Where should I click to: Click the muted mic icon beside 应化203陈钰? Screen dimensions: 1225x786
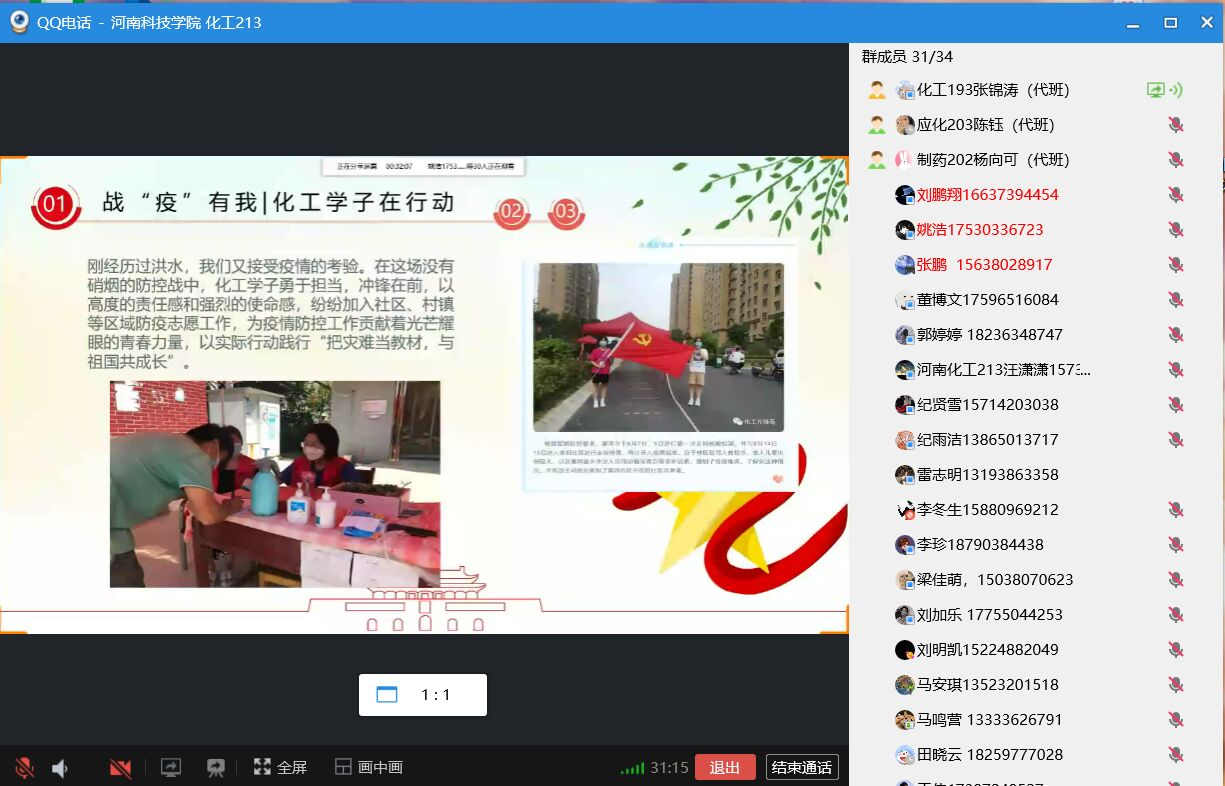(x=1176, y=125)
